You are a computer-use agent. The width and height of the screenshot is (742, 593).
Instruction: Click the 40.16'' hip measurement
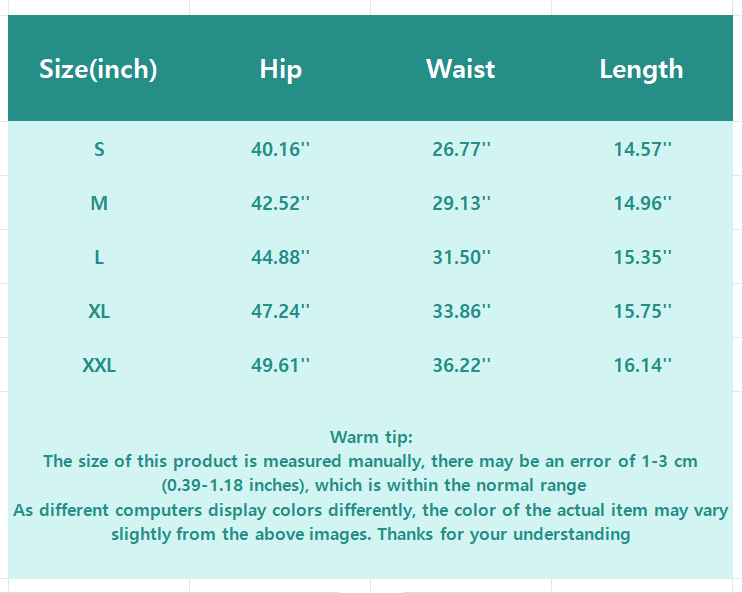click(x=280, y=150)
